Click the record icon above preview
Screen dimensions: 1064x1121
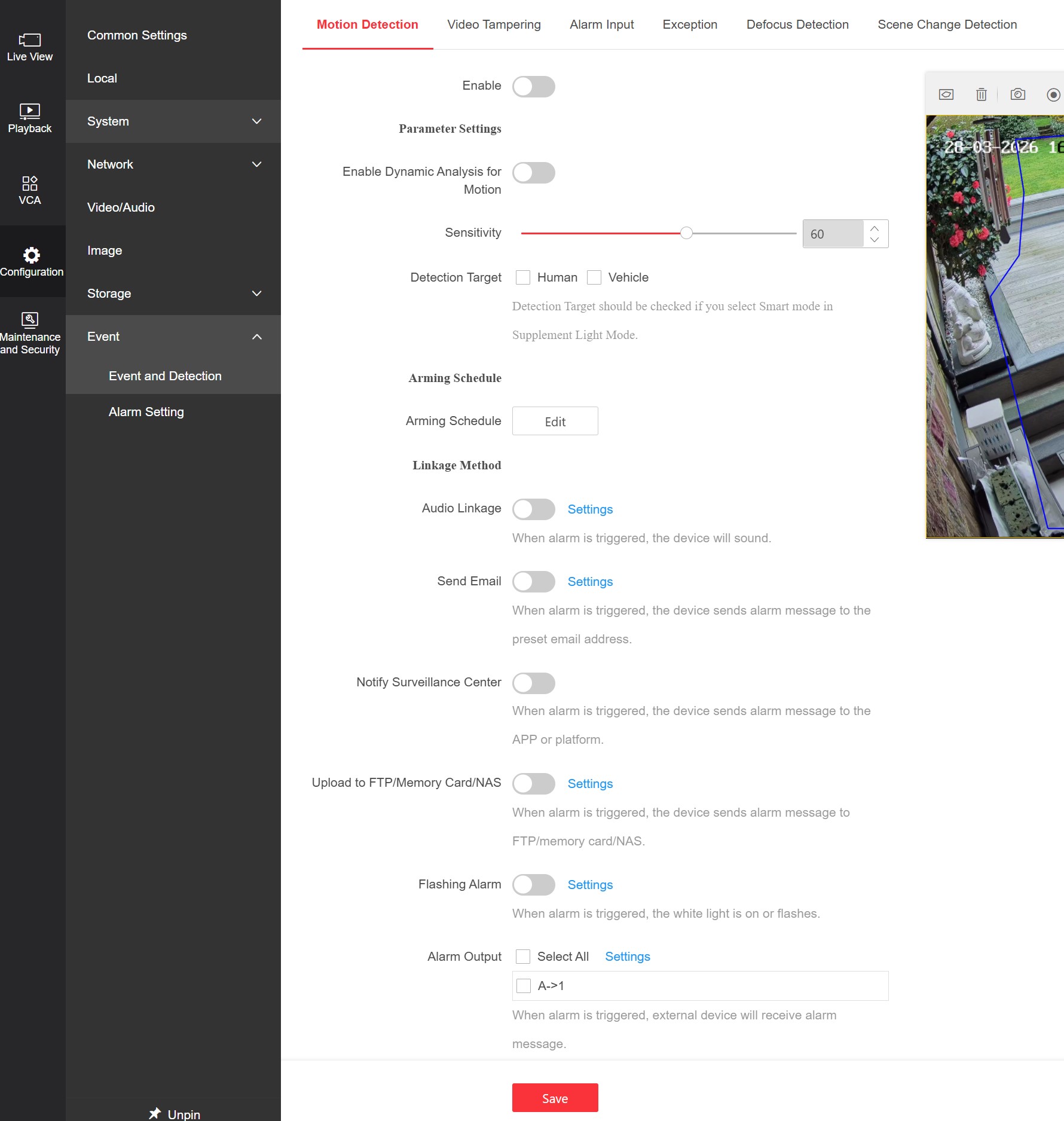click(x=1053, y=94)
